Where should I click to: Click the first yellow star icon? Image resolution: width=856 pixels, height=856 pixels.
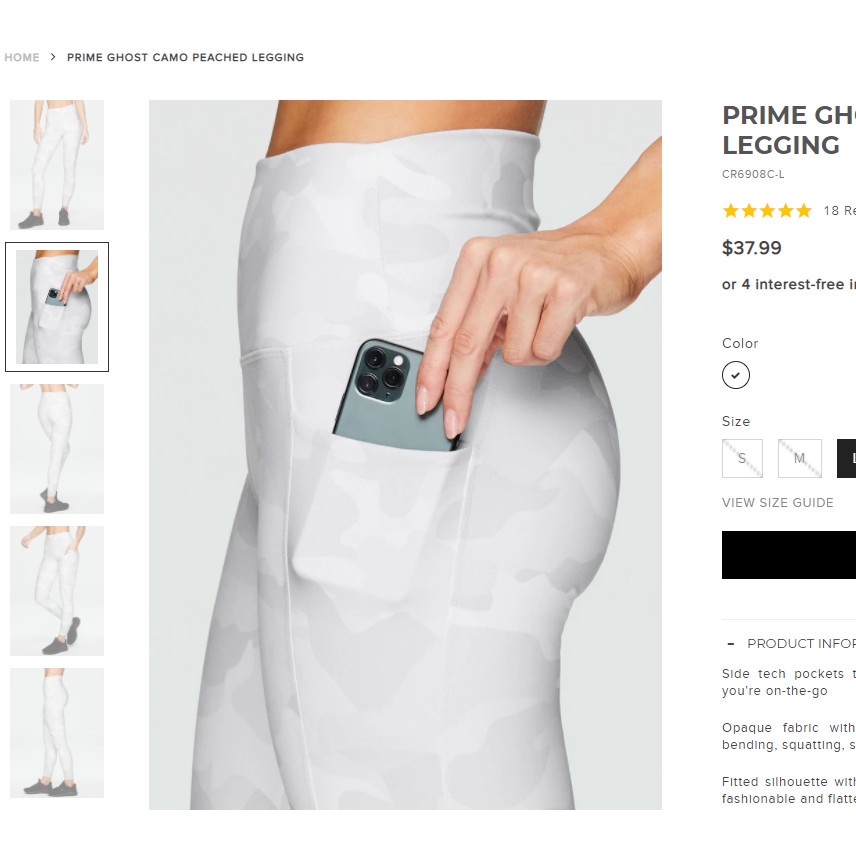(x=730, y=211)
